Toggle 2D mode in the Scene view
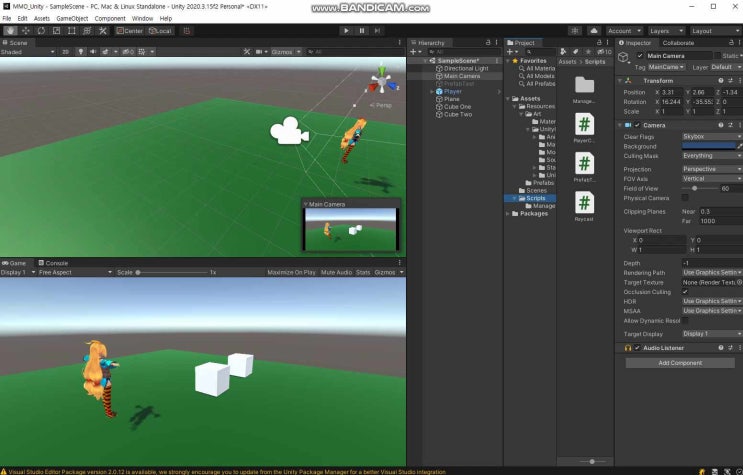 click(x=65, y=52)
